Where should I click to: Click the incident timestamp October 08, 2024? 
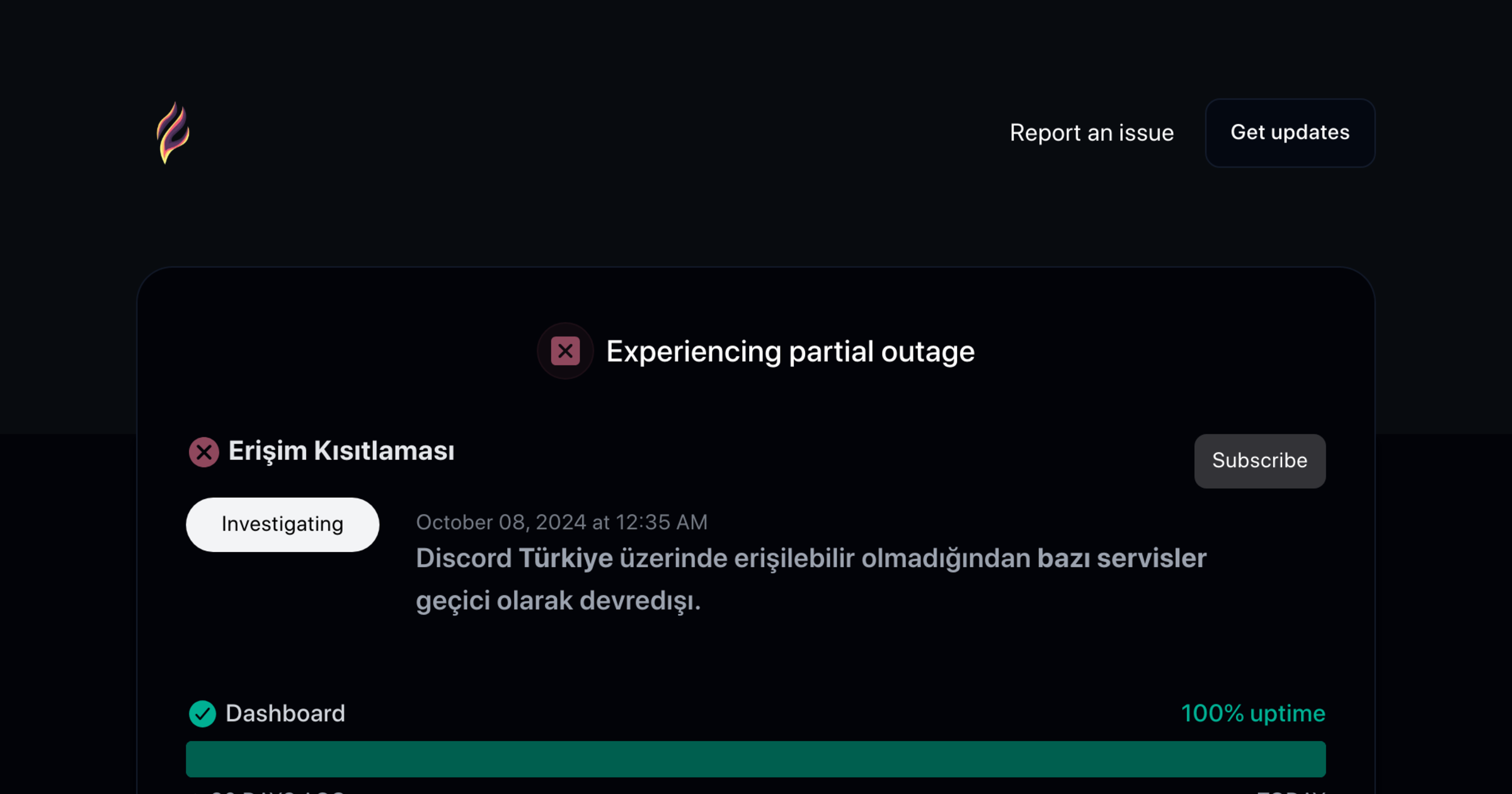tap(562, 522)
